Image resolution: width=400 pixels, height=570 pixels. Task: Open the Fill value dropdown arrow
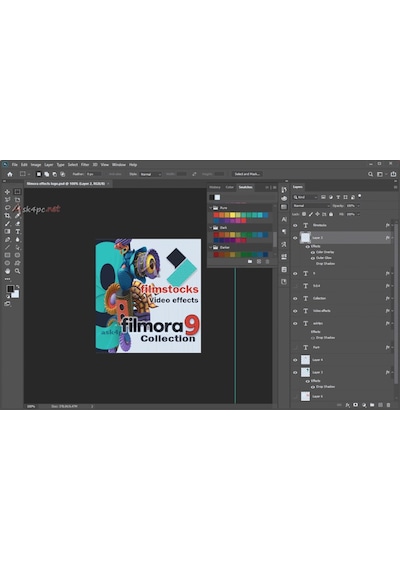pos(358,214)
